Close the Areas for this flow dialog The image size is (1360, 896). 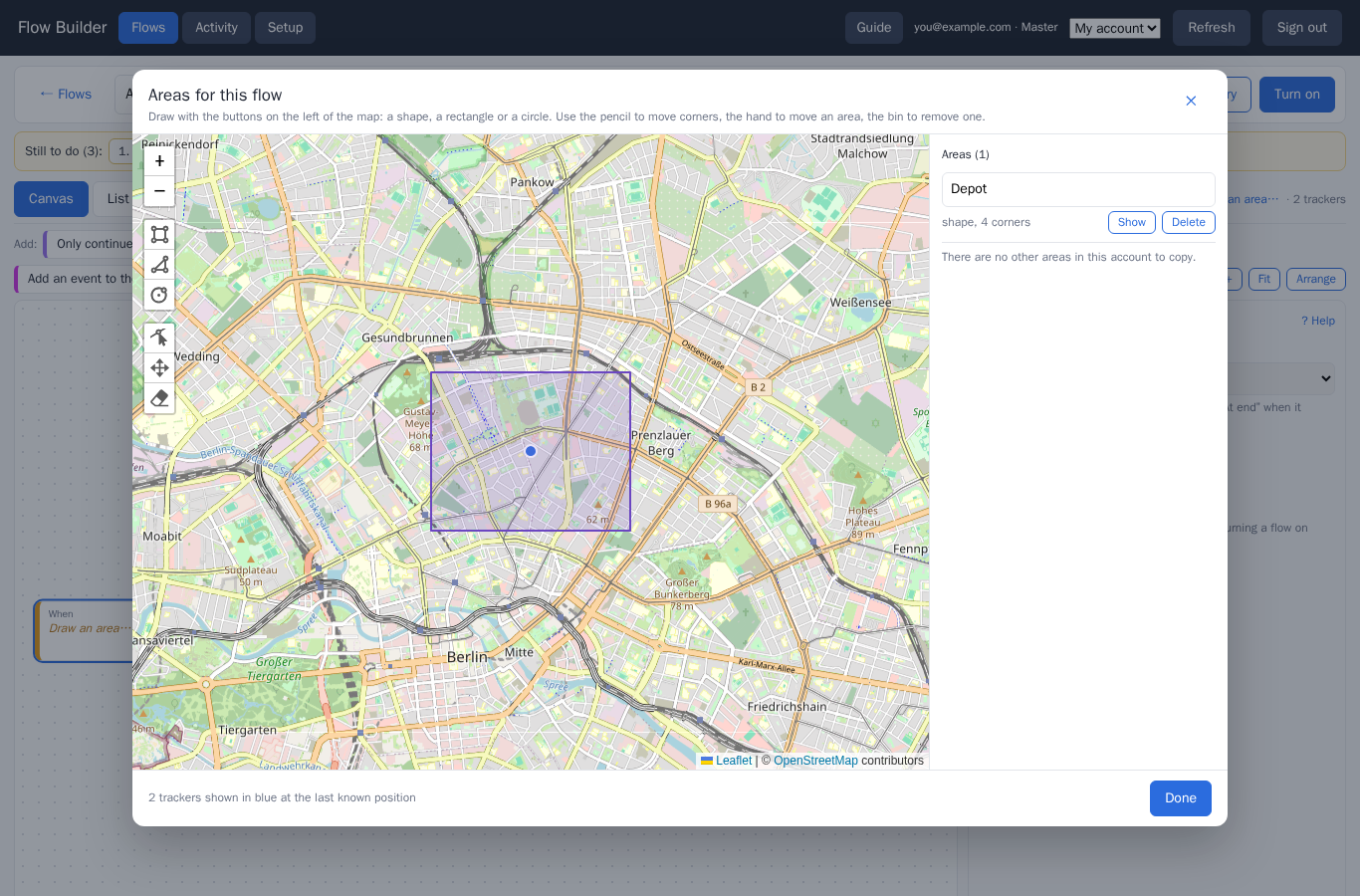[x=1191, y=101]
